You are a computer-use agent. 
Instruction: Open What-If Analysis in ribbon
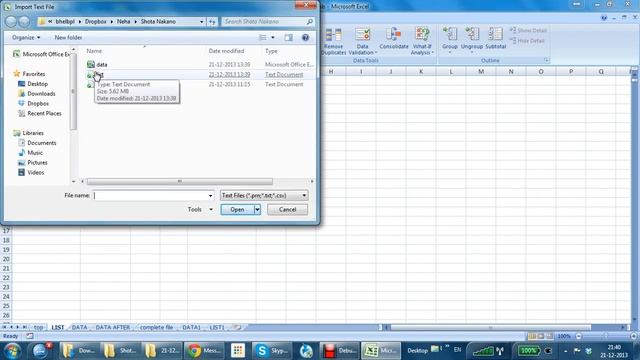point(422,41)
